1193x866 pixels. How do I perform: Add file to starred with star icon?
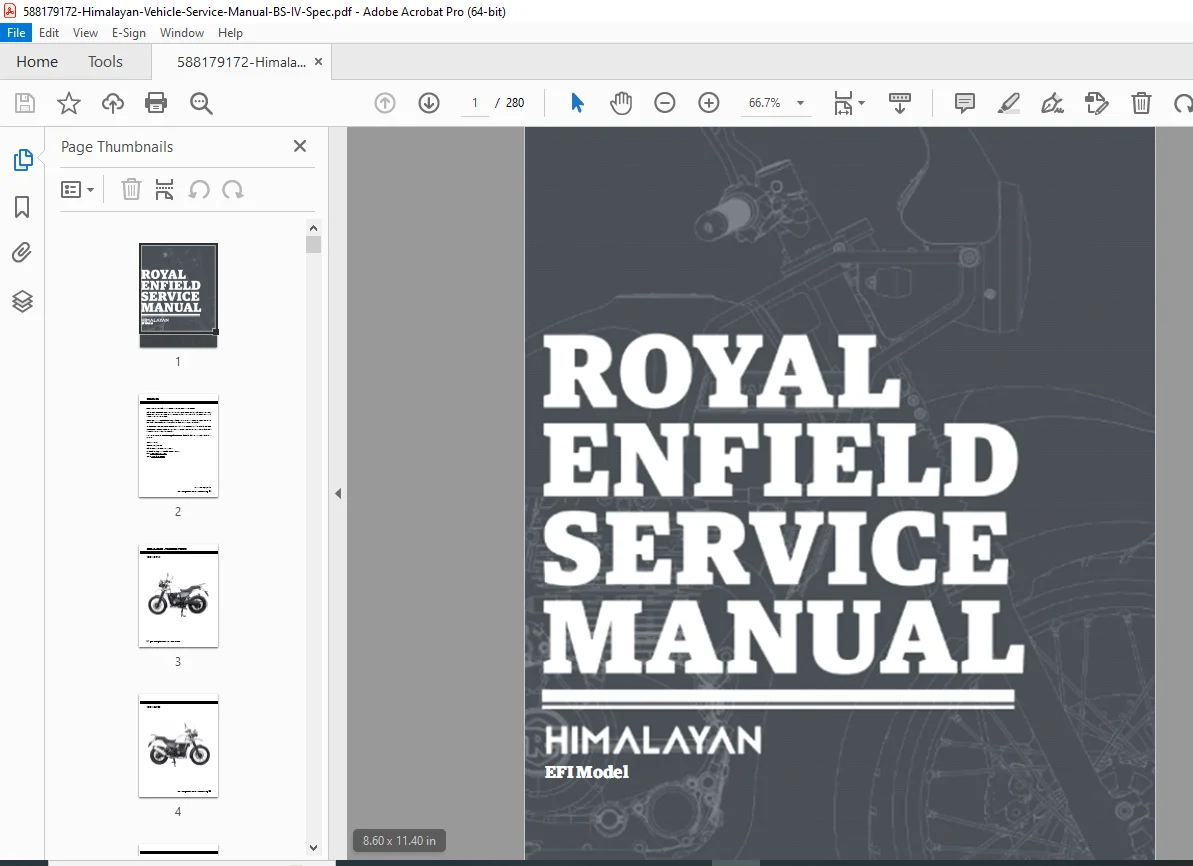click(68, 103)
